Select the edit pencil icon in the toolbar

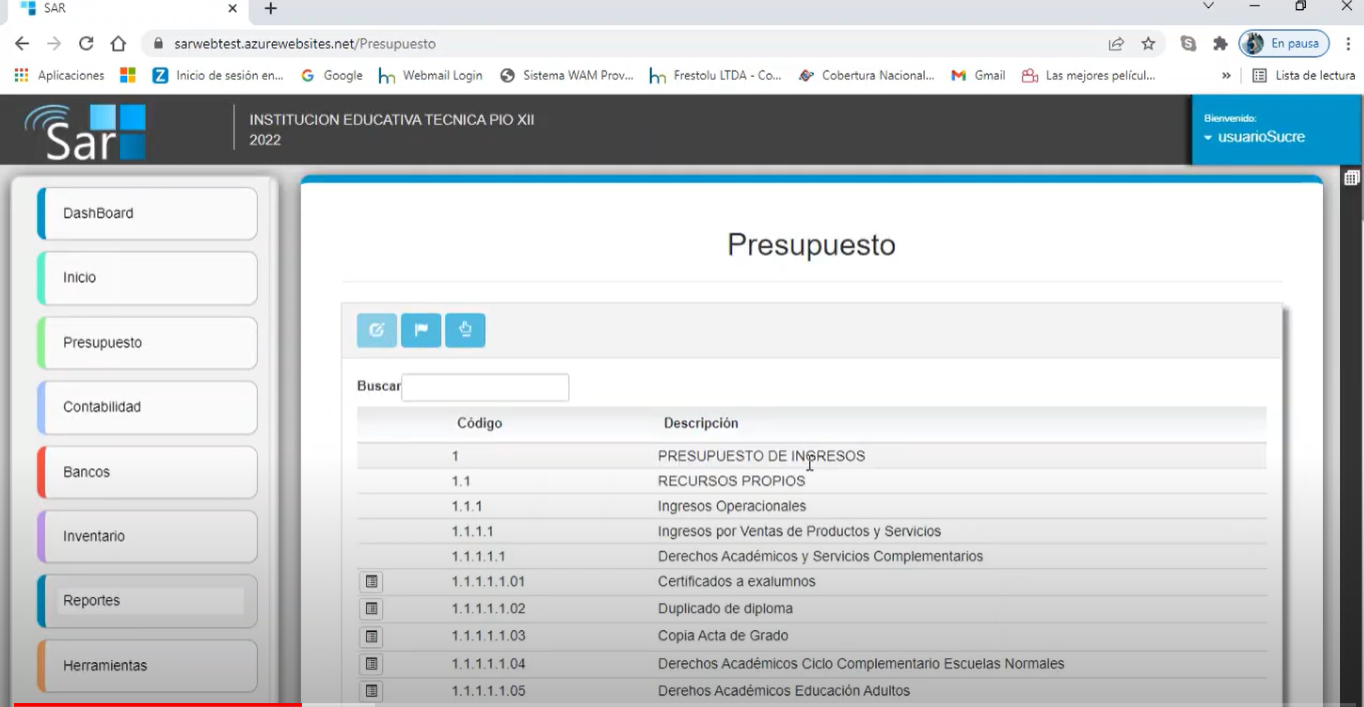point(376,330)
